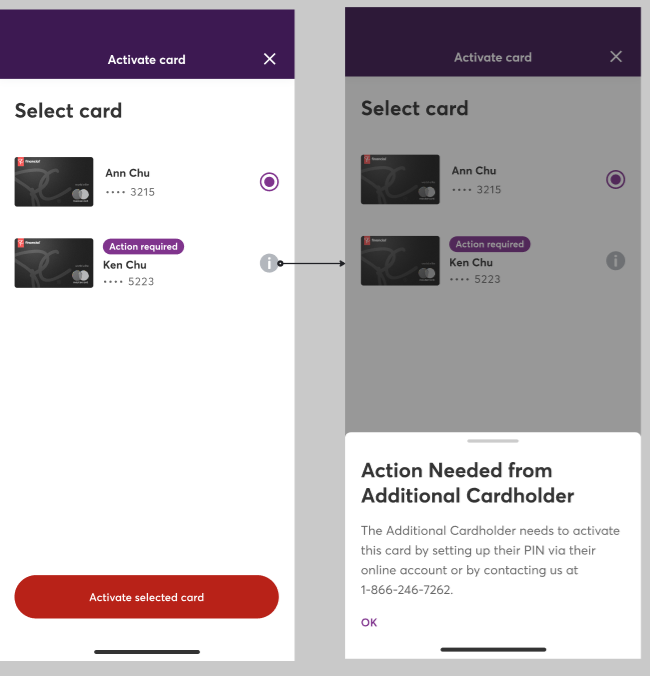Image resolution: width=650 pixels, height=676 pixels.
Task: Tap the Action required badge on the white screen
Action: (143, 247)
